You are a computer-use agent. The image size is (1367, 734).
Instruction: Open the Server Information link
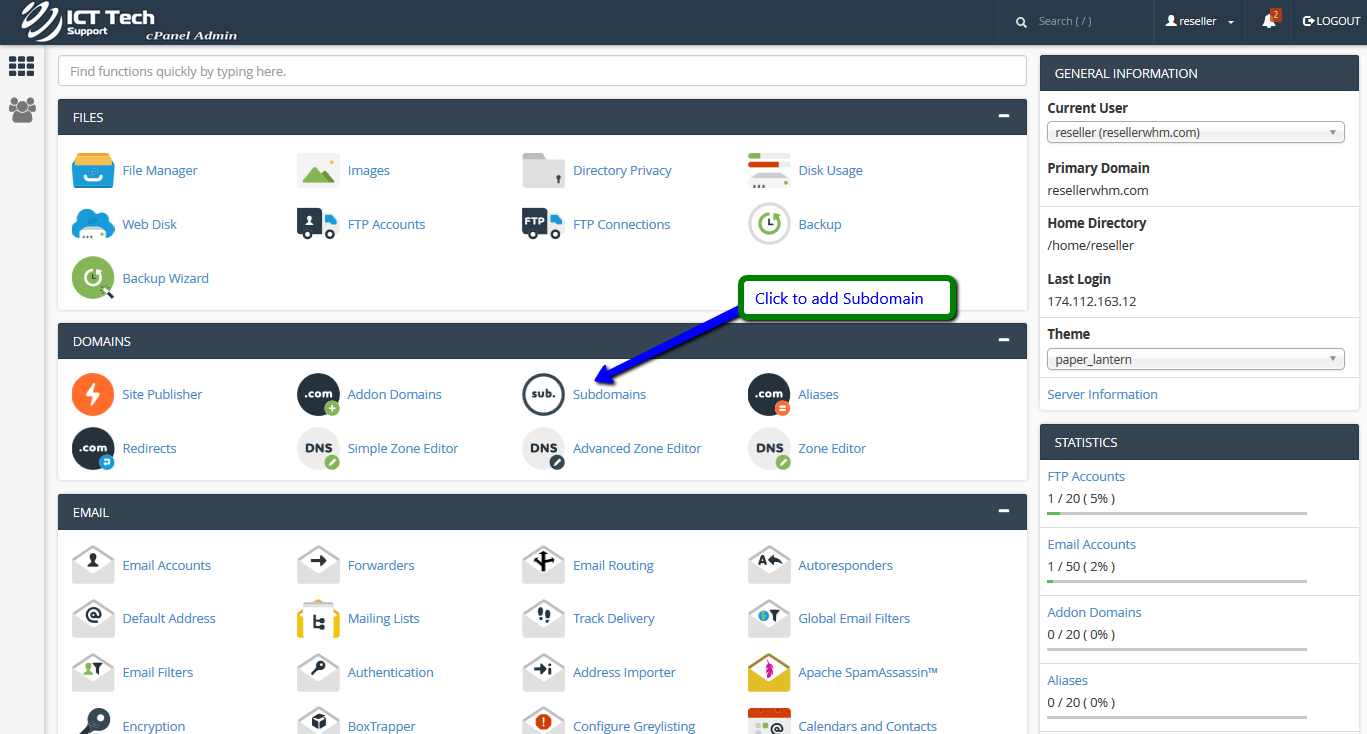pos(1102,394)
